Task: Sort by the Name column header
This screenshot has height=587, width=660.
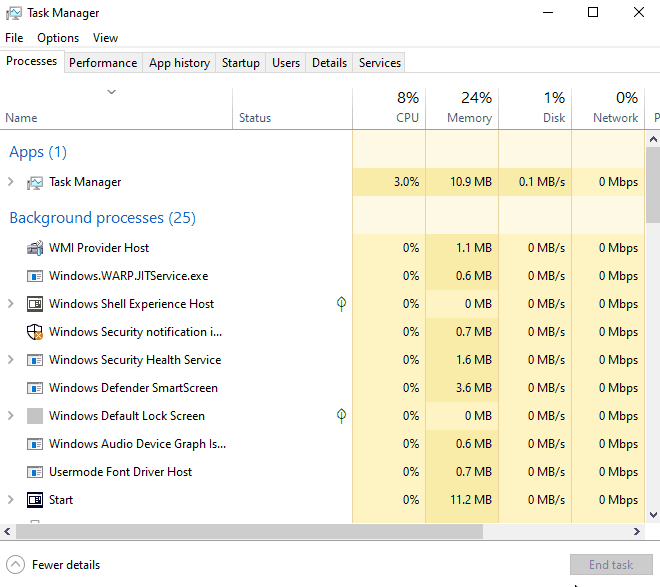Action: (x=116, y=109)
